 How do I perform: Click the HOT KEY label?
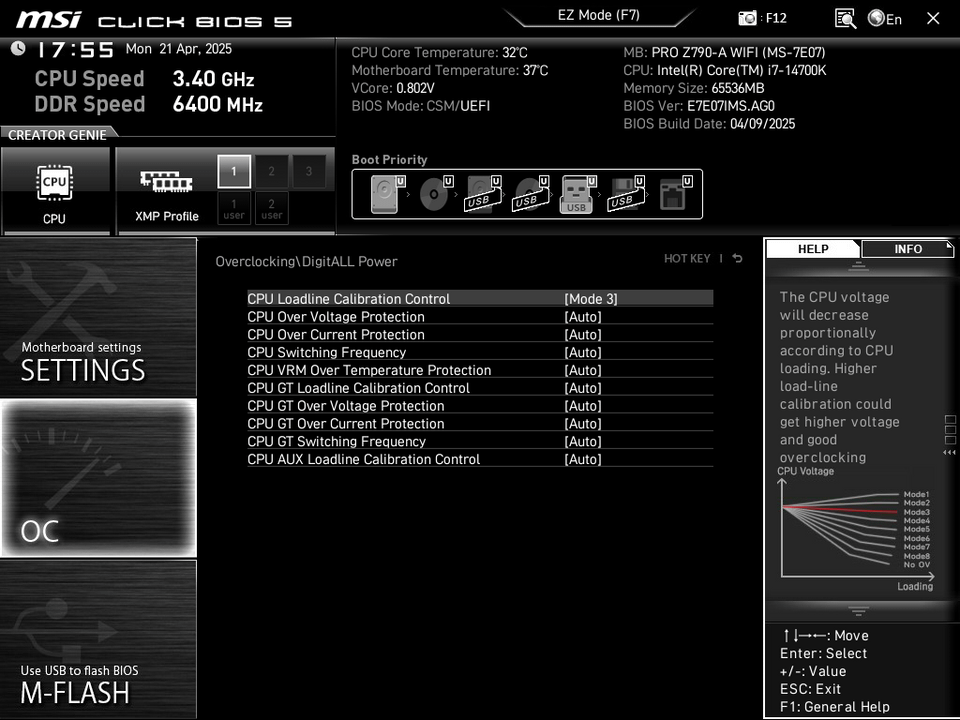point(687,258)
